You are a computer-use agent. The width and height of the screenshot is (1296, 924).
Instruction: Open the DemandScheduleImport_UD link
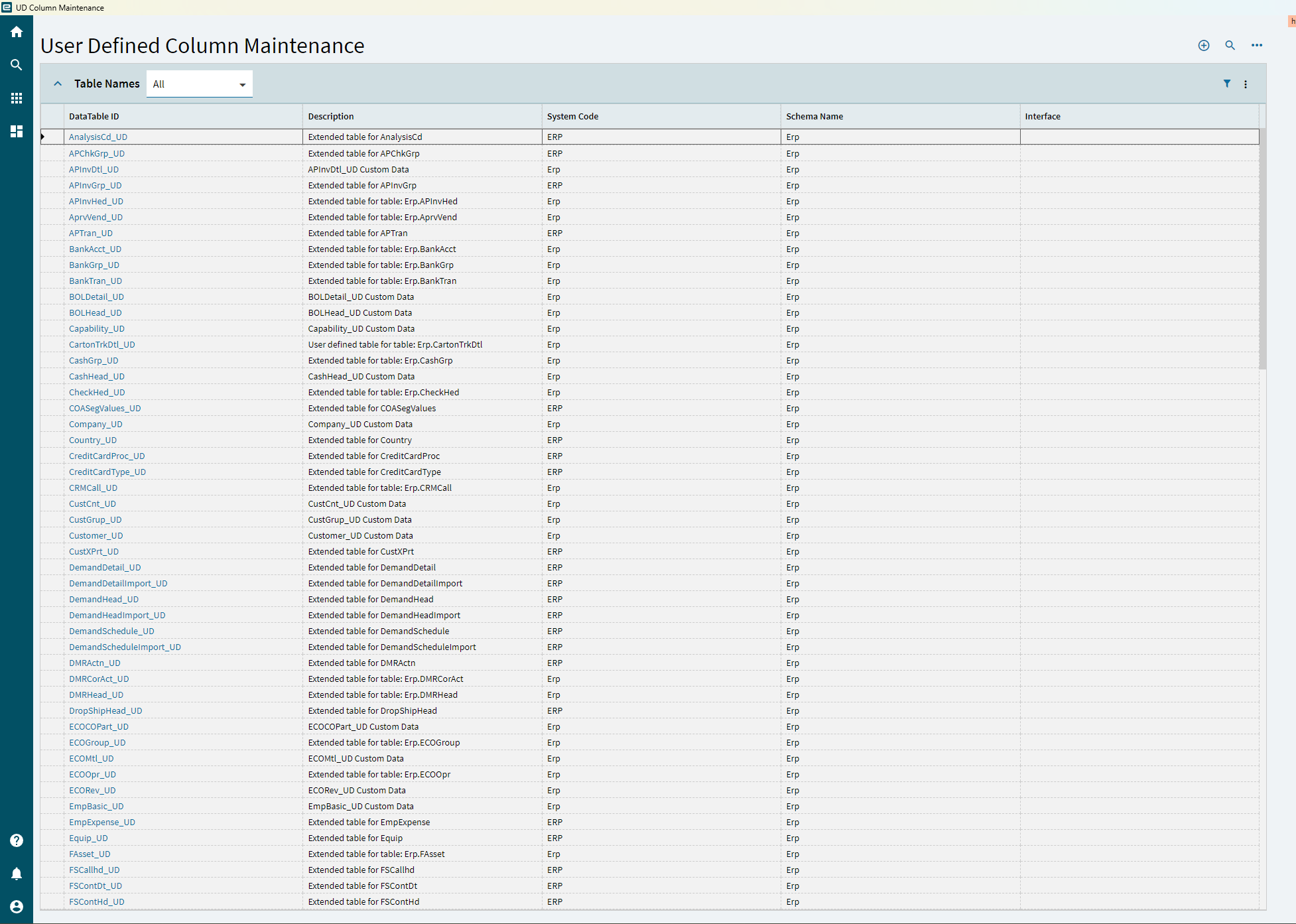(125, 647)
